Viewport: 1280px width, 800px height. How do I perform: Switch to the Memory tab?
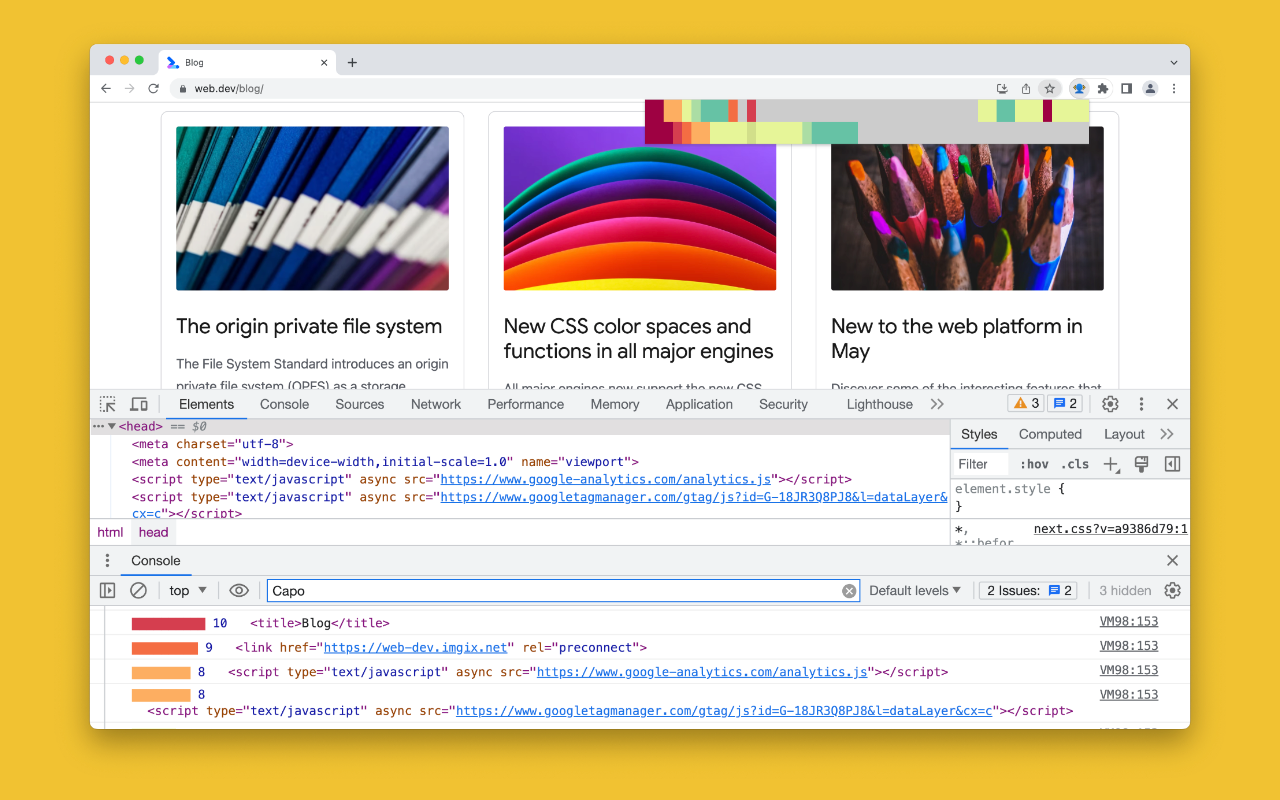[x=615, y=404]
